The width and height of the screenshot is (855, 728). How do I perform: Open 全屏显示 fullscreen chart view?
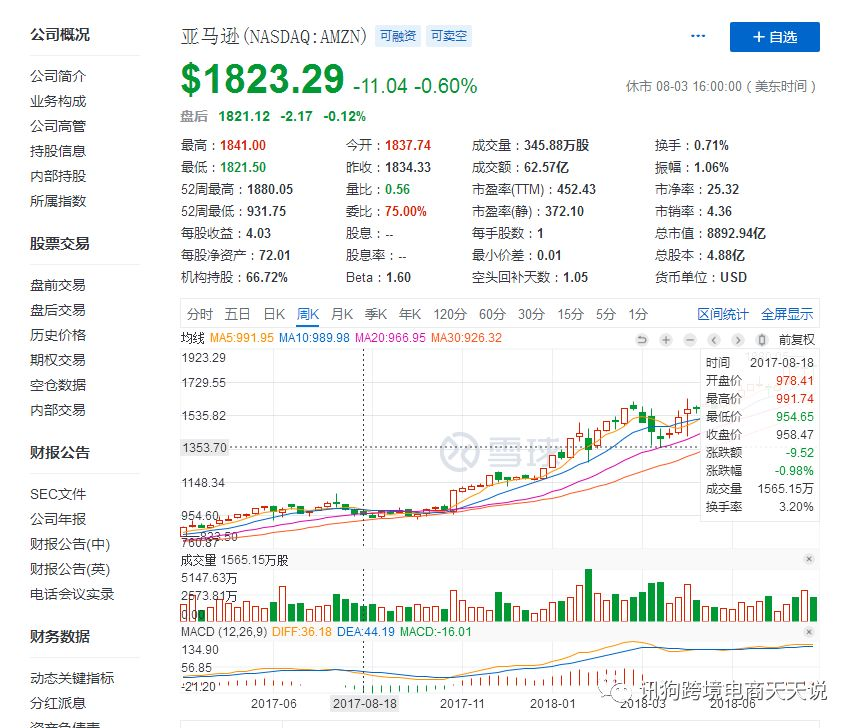(x=787, y=314)
